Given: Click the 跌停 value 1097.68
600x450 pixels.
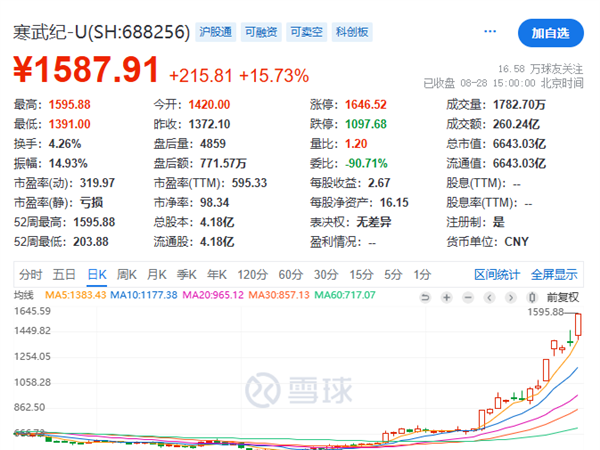Looking at the screenshot, I should (366, 124).
